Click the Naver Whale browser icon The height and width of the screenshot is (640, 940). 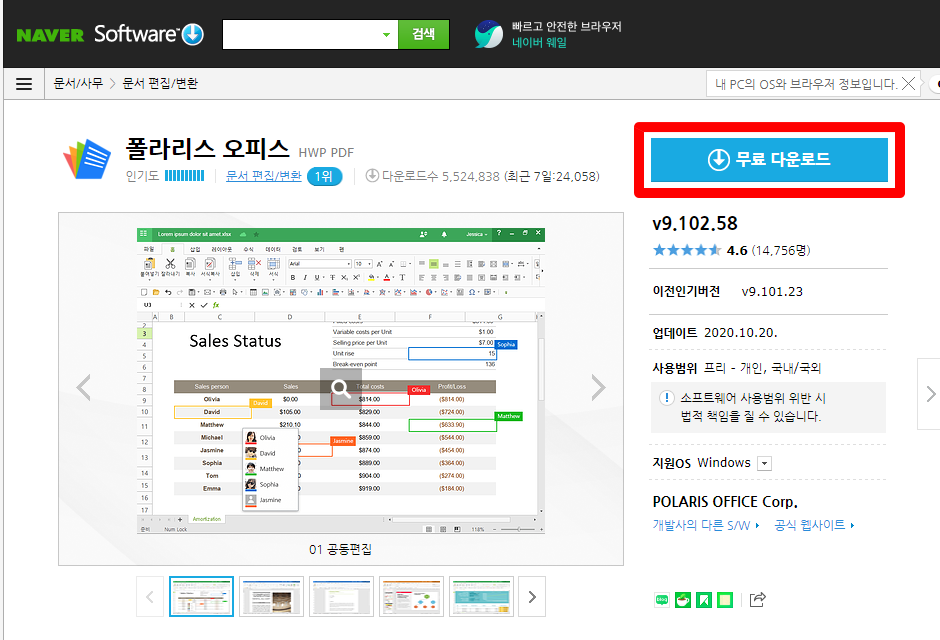pos(489,34)
